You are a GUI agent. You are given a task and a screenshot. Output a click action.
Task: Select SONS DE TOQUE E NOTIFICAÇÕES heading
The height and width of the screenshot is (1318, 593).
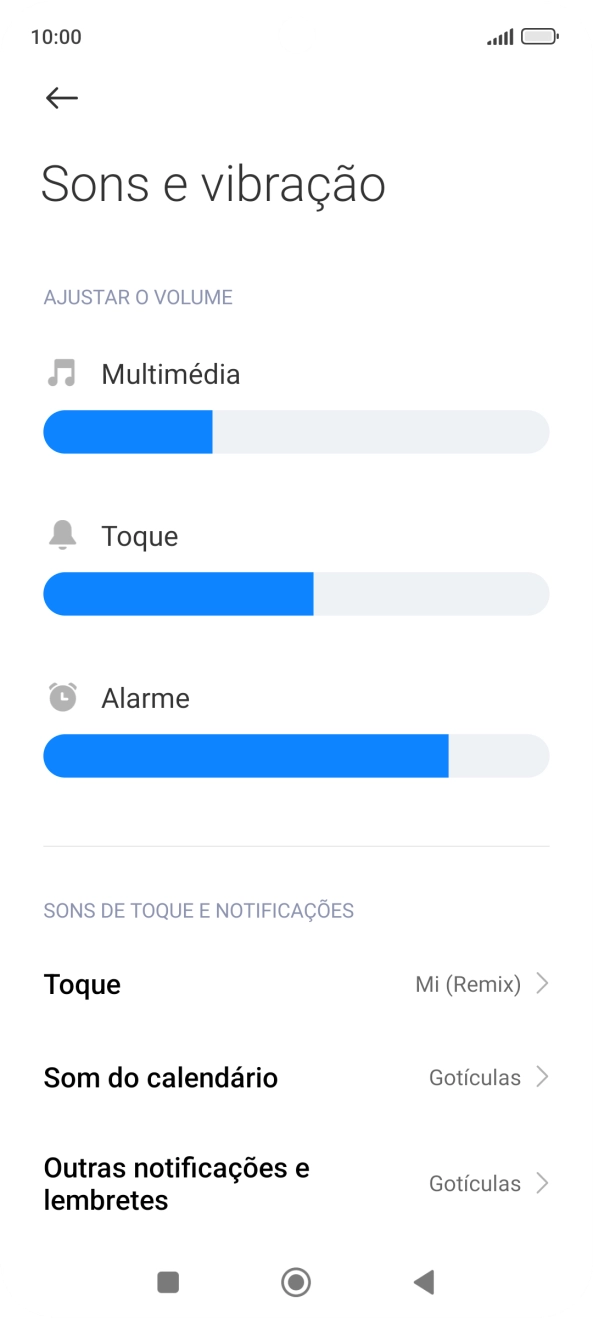[x=199, y=909]
